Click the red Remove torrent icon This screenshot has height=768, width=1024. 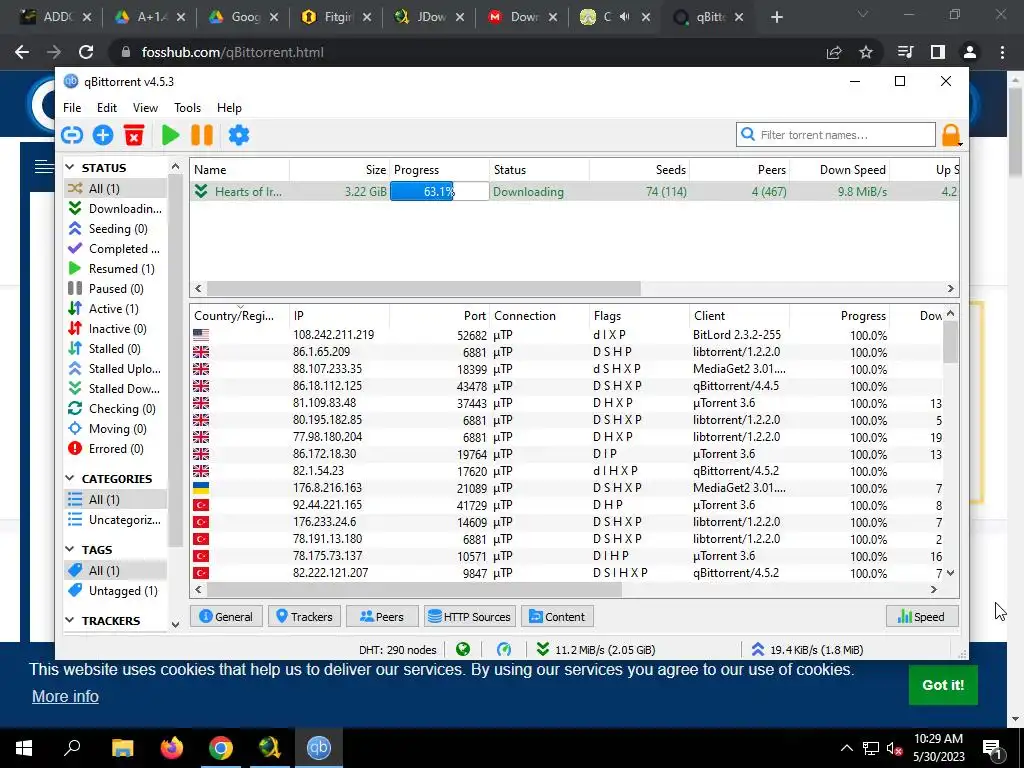tap(134, 135)
